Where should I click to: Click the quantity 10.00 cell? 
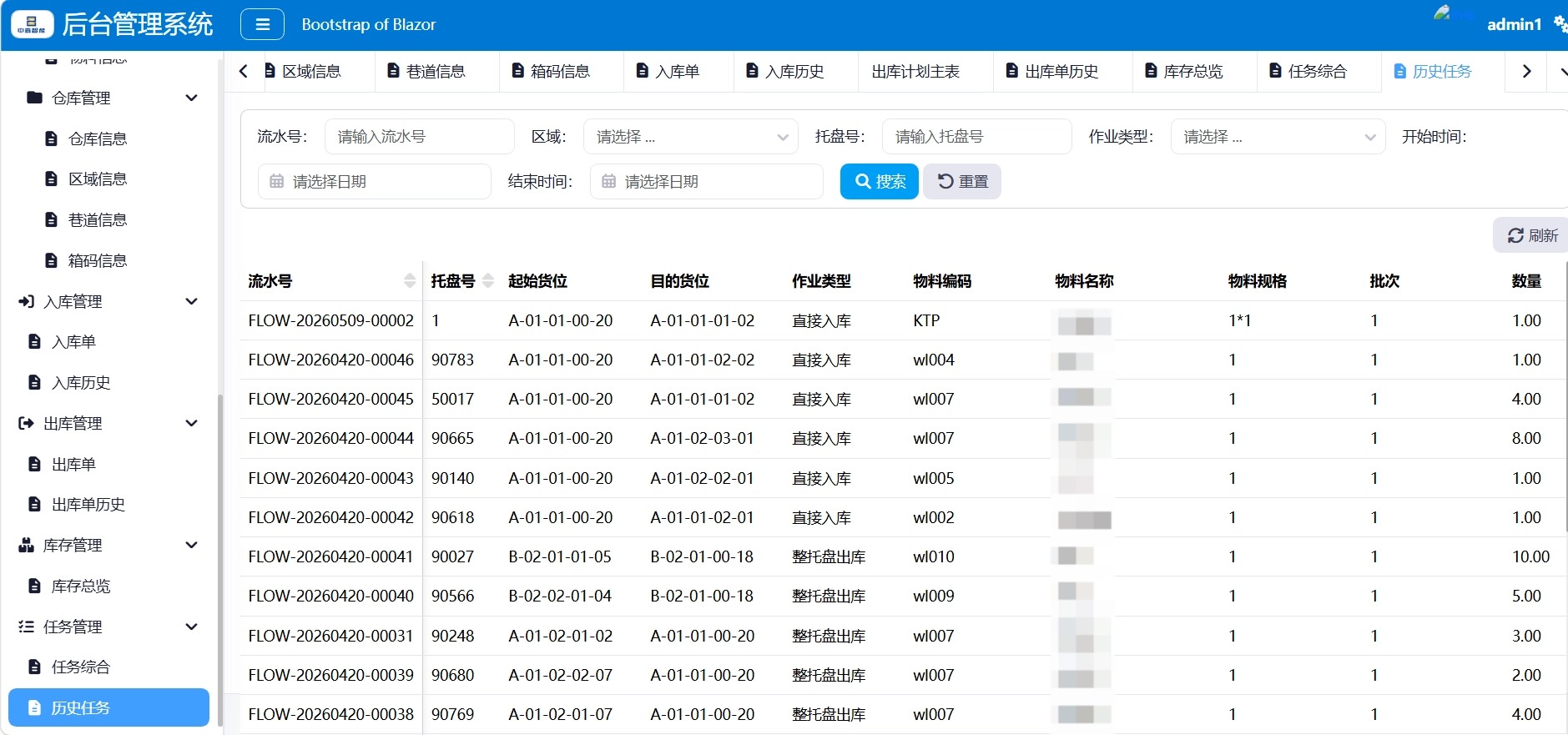(1530, 556)
